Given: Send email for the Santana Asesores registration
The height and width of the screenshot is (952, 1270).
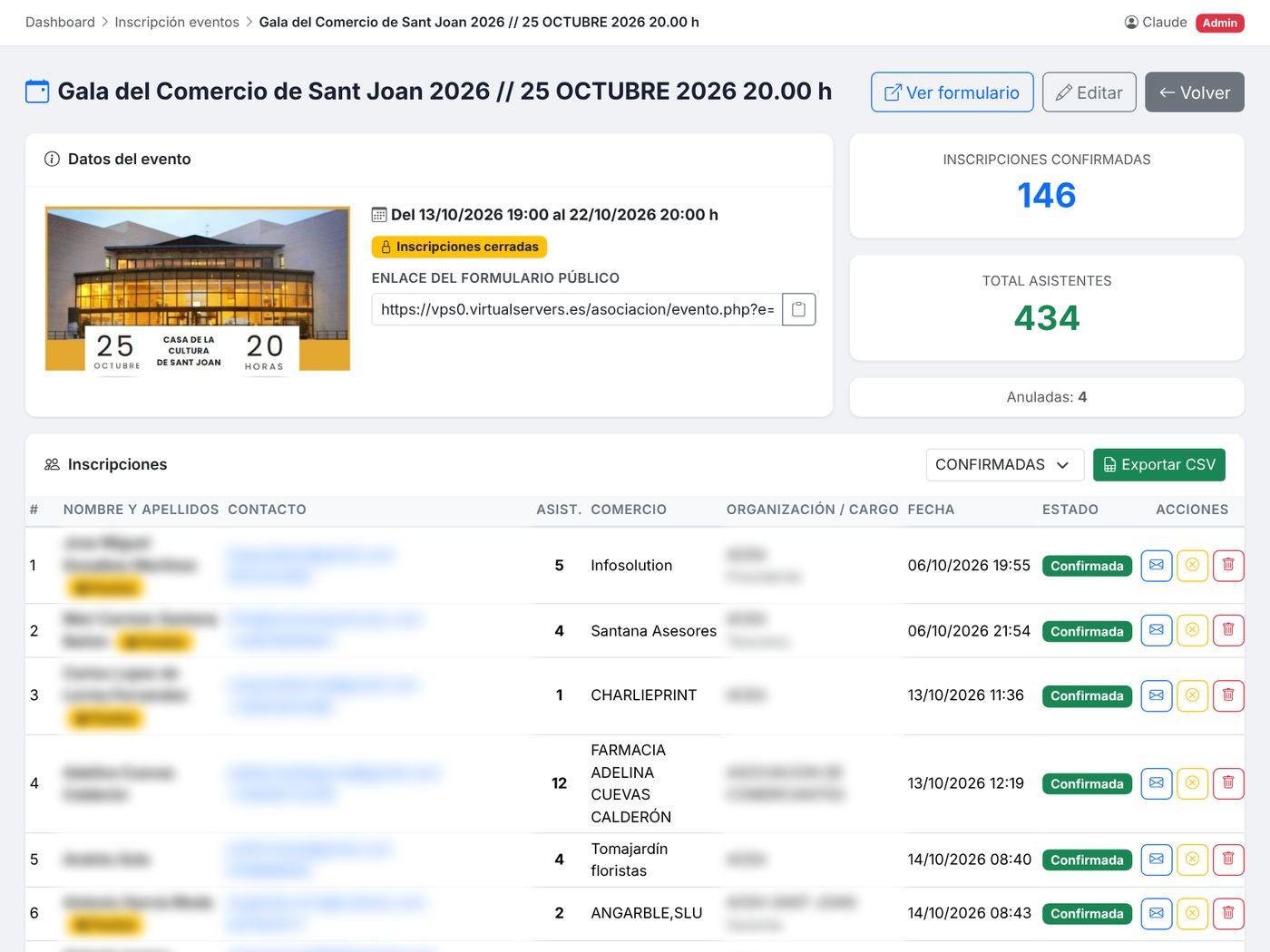Looking at the screenshot, I should 1157,630.
